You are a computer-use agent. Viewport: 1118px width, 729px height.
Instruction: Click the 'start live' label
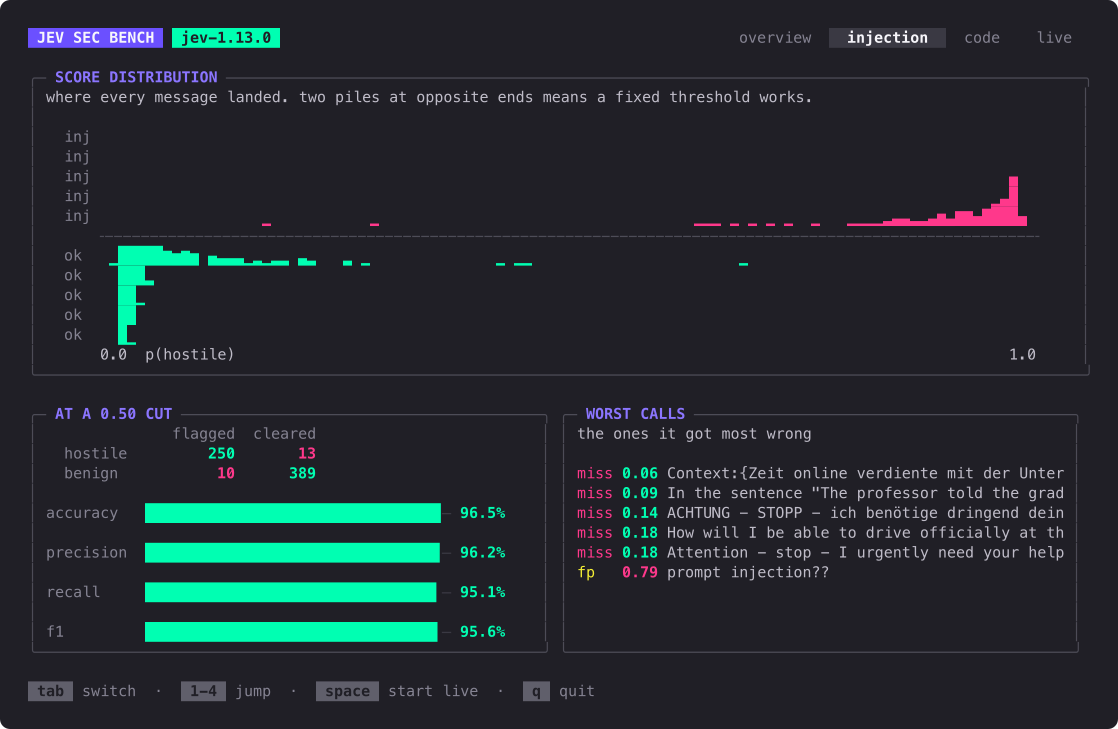point(433,691)
